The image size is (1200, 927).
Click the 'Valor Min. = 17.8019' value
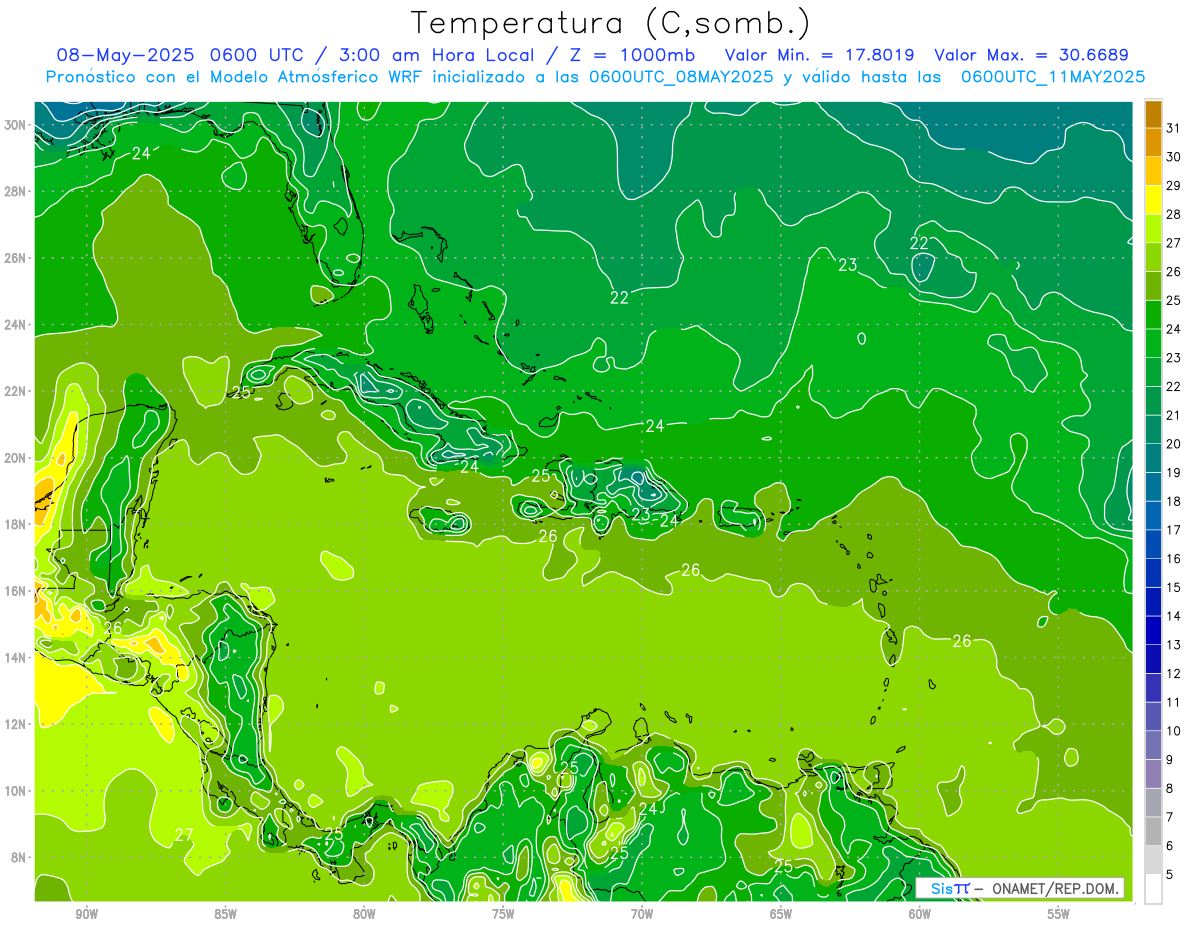[x=819, y=55]
